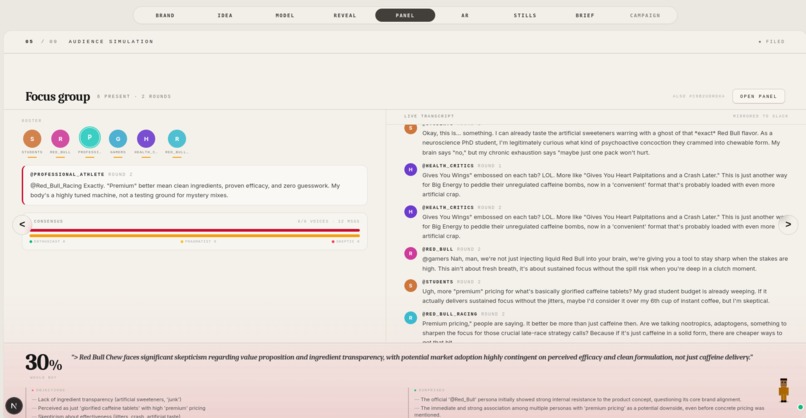Click the neuroscience PhD student message
Screen dimensions: 806x418
tap(601, 142)
